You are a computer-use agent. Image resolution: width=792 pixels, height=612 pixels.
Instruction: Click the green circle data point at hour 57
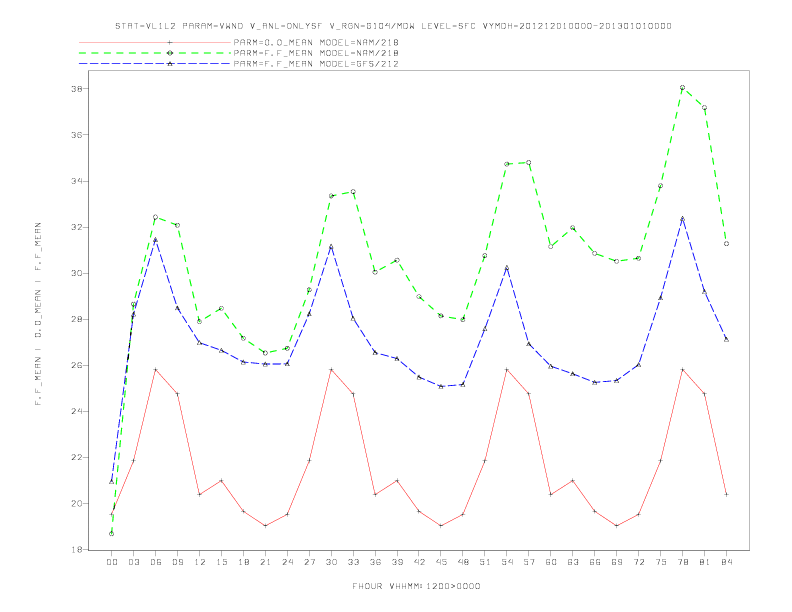pos(529,163)
